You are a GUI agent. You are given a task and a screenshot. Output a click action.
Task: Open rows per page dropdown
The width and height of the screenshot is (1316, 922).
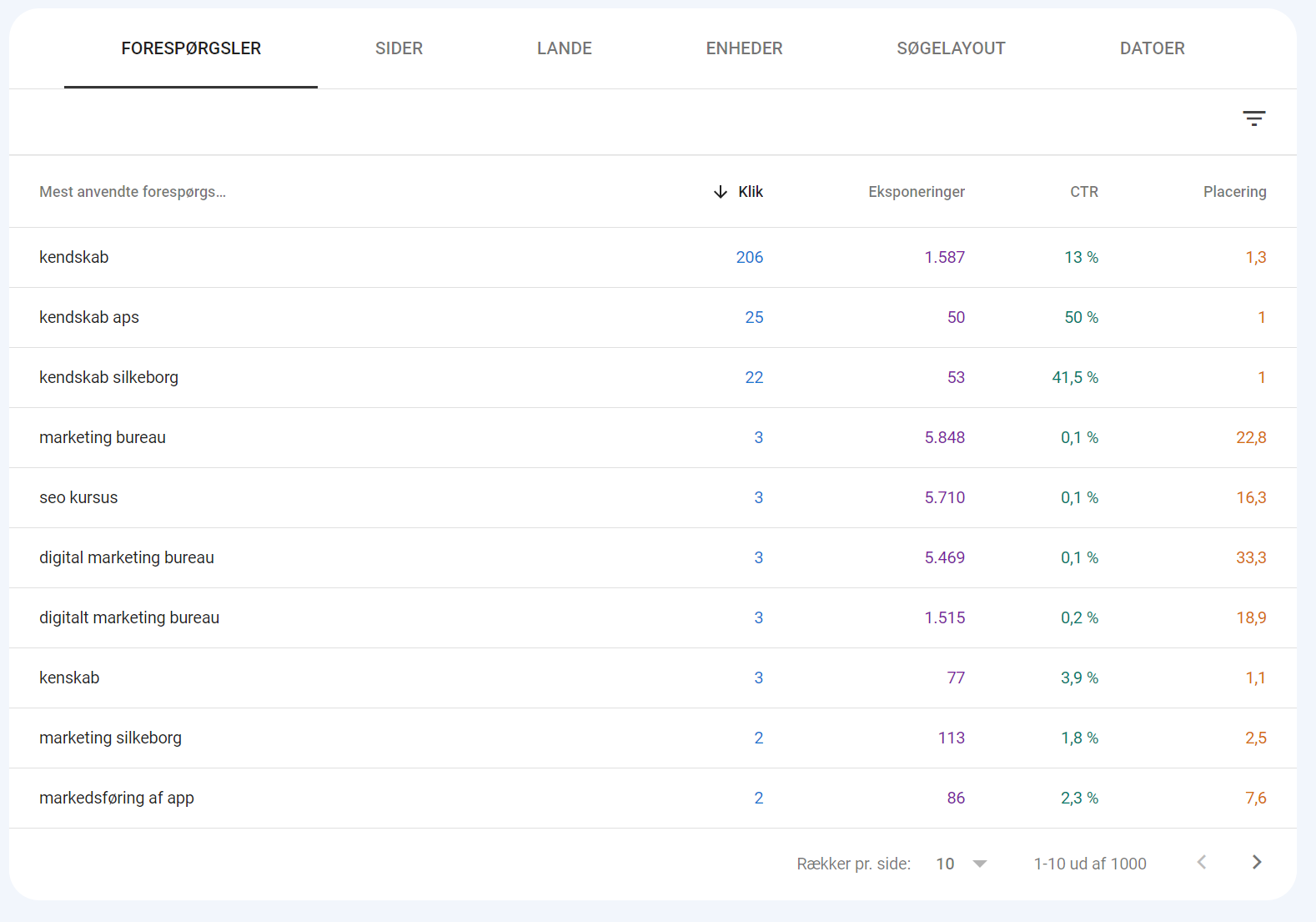(x=962, y=864)
